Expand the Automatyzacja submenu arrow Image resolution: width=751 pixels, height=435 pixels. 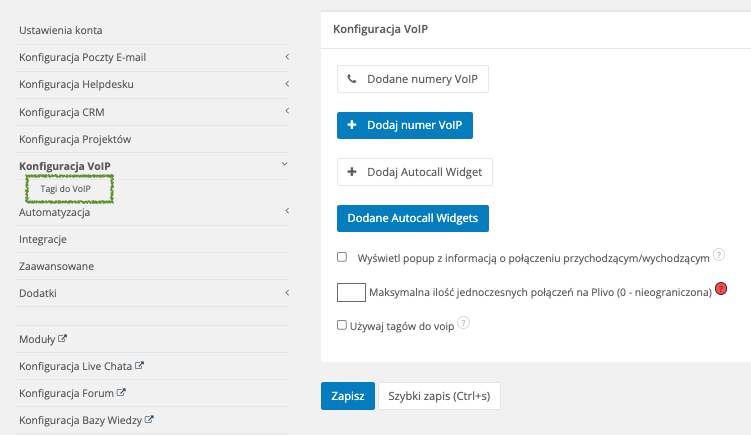coord(286,211)
